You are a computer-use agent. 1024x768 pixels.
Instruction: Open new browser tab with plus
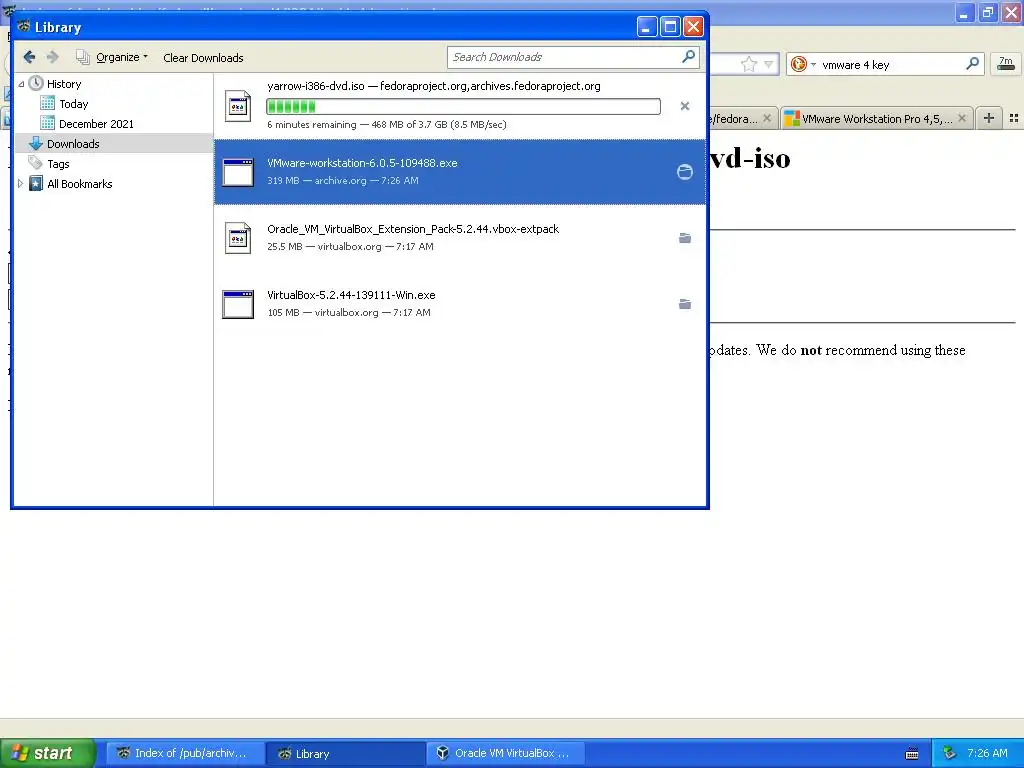pos(989,118)
